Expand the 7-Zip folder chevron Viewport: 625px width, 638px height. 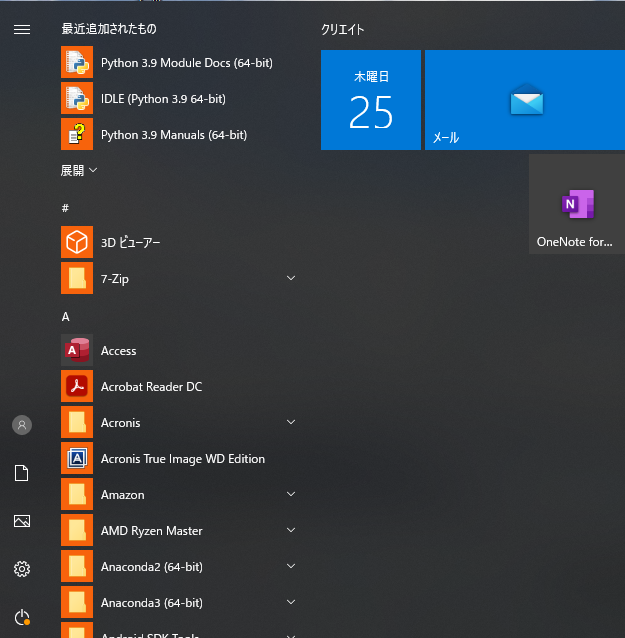click(291, 278)
